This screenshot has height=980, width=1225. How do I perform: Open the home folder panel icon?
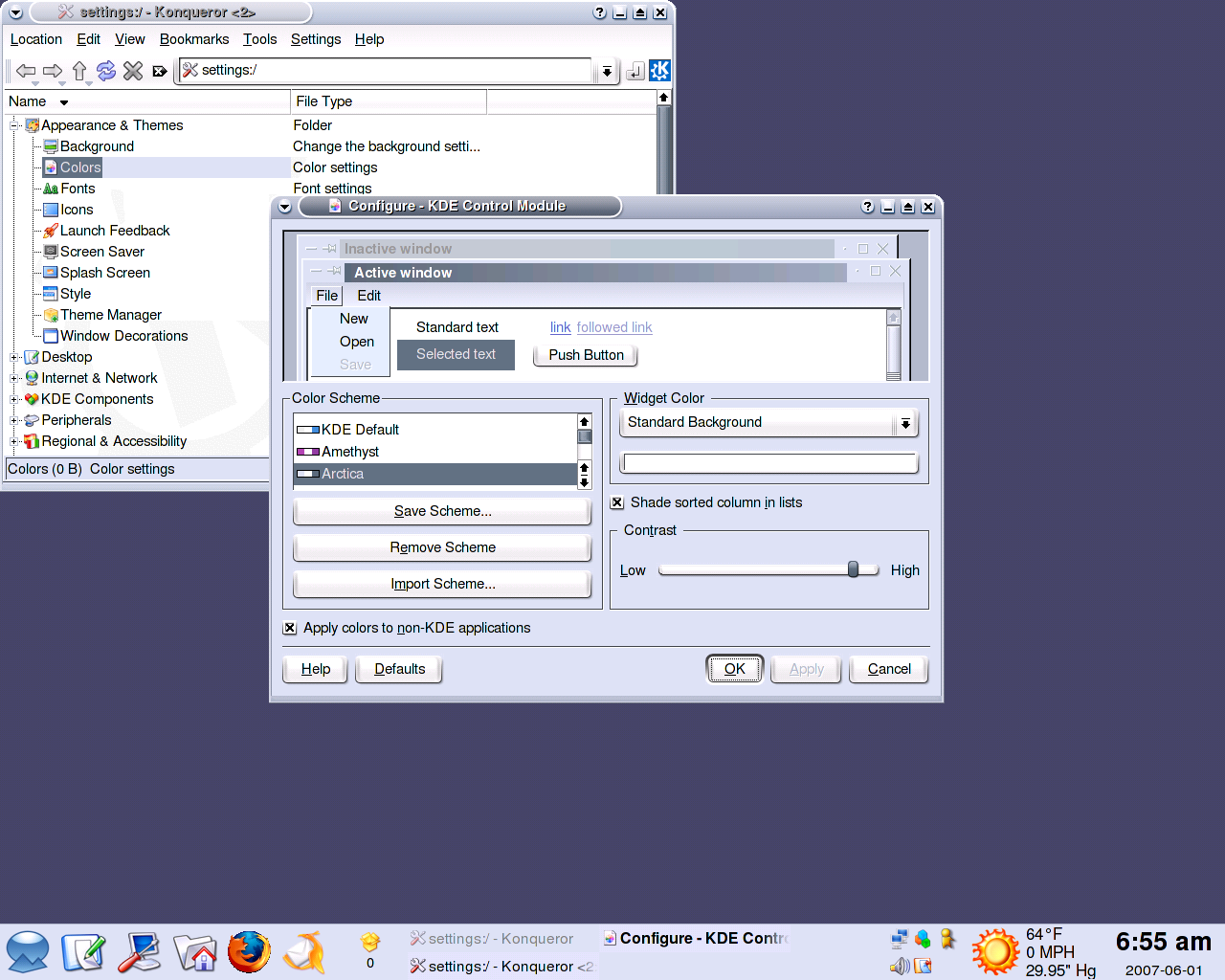point(194,952)
